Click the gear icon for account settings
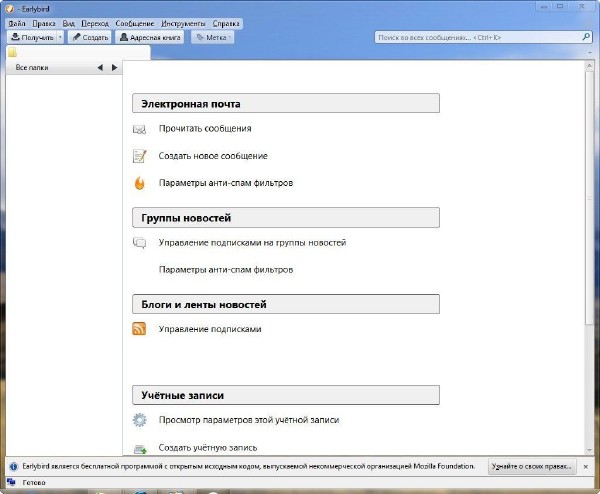Screen dimensions: 600x494 coord(140,420)
